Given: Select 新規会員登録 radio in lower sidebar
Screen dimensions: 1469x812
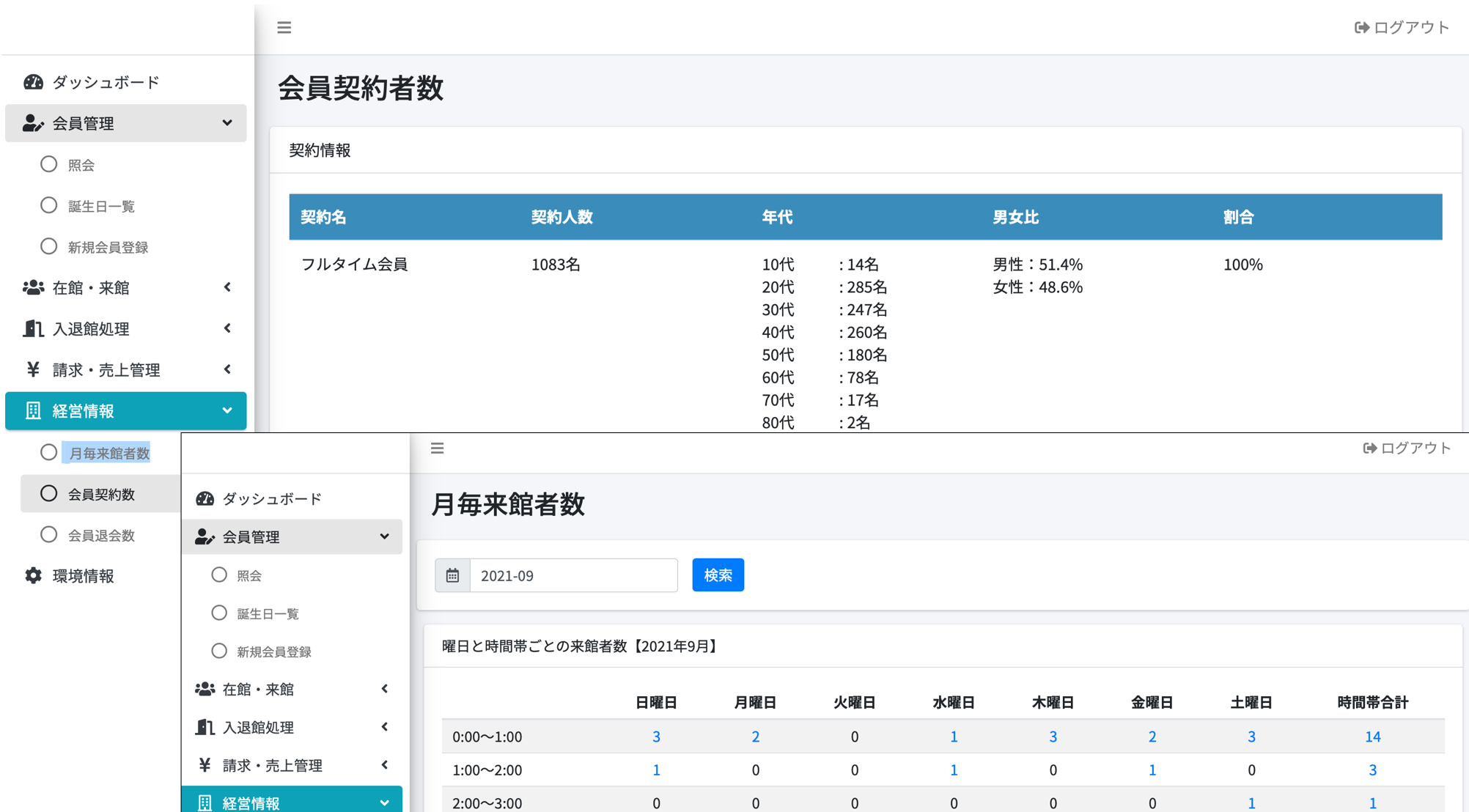Looking at the screenshot, I should click(x=219, y=651).
